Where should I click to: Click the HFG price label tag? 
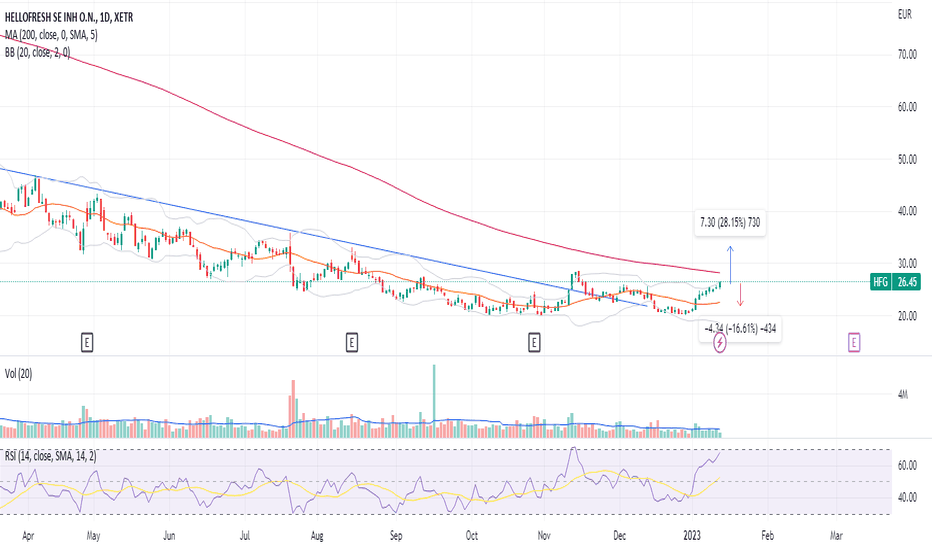[880, 282]
